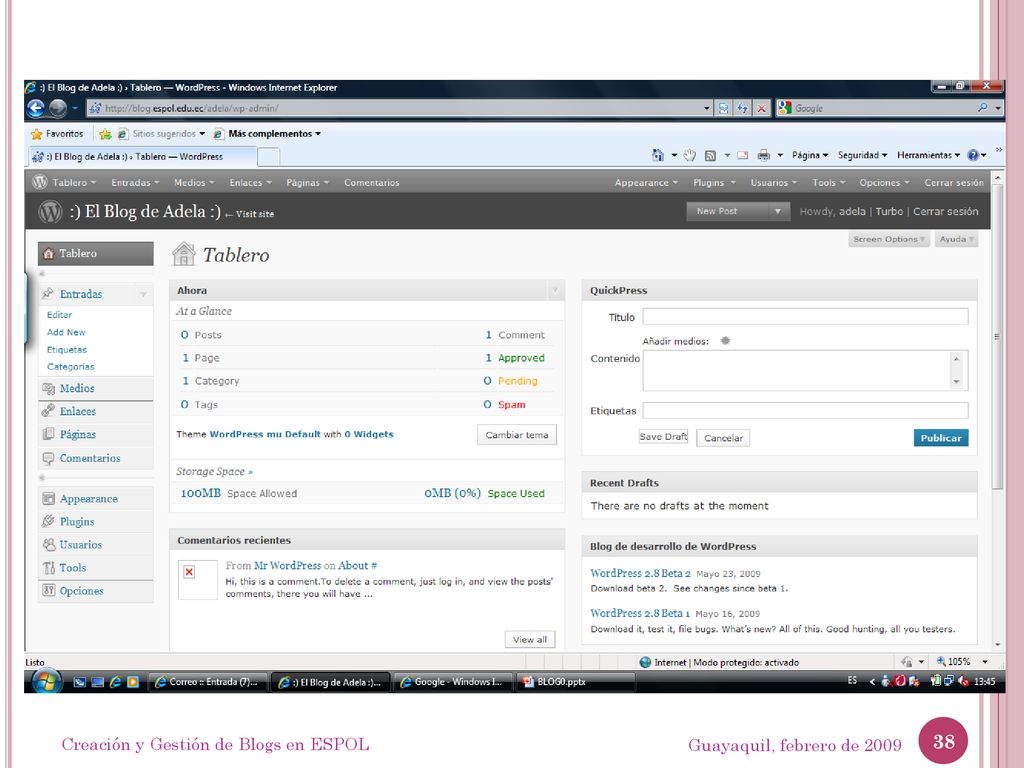Click the WordPress logo in the admin top bar
The image size is (1024, 768).
point(40,182)
